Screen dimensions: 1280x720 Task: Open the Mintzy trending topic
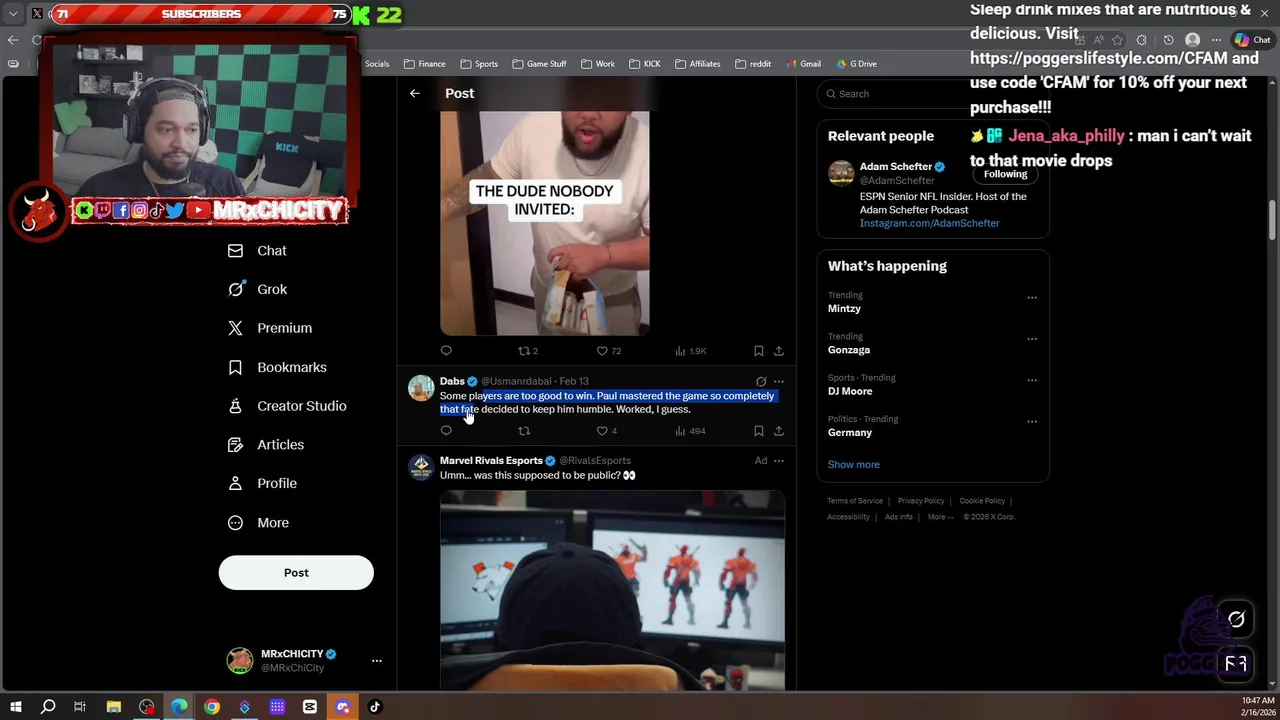click(x=844, y=309)
